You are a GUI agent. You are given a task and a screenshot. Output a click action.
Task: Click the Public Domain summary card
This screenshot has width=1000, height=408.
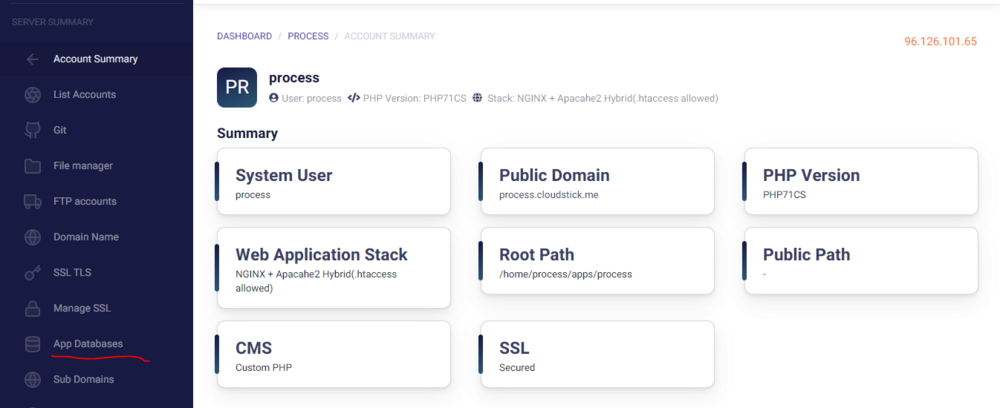point(597,182)
